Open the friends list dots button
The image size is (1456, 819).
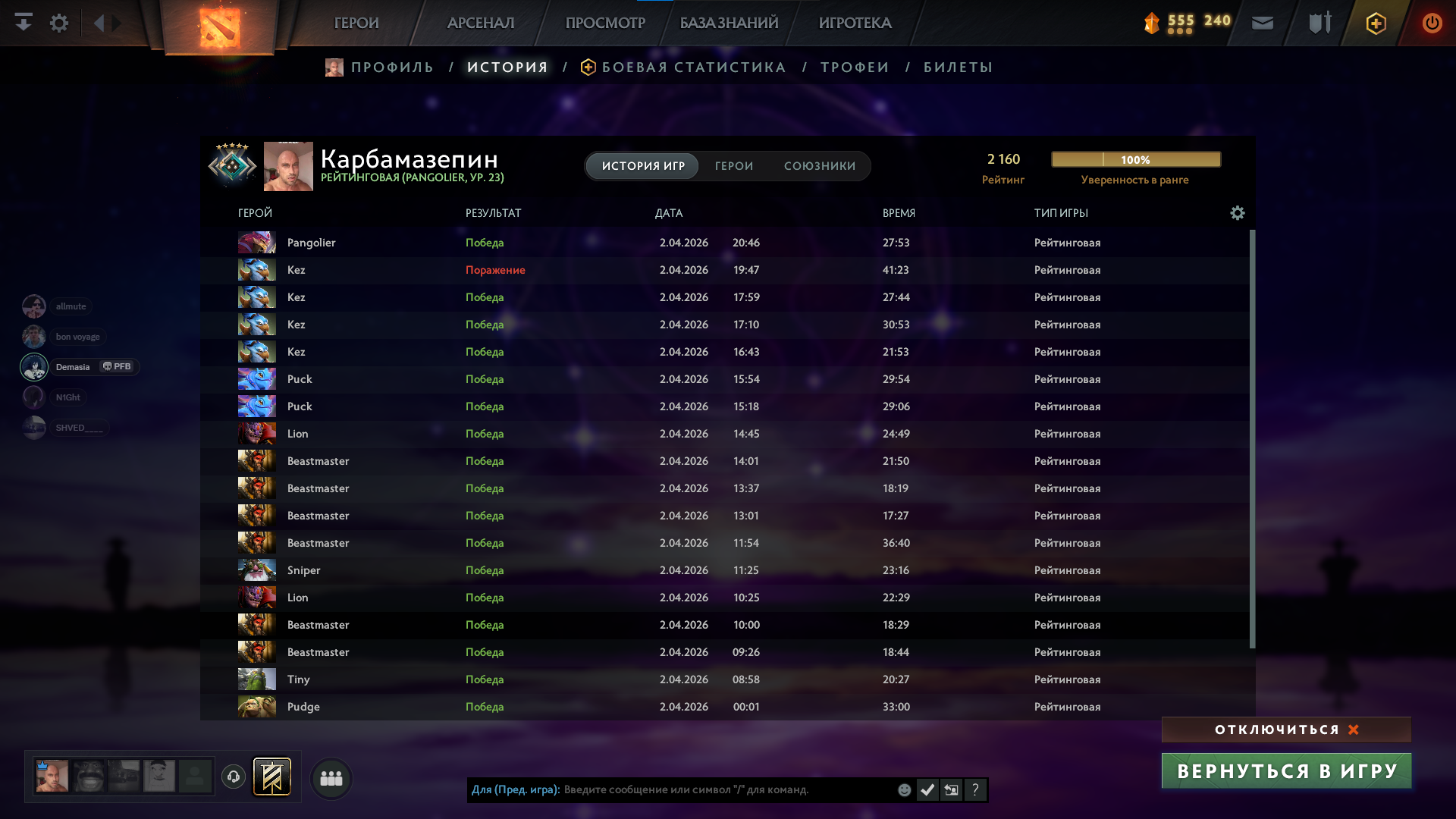click(331, 778)
